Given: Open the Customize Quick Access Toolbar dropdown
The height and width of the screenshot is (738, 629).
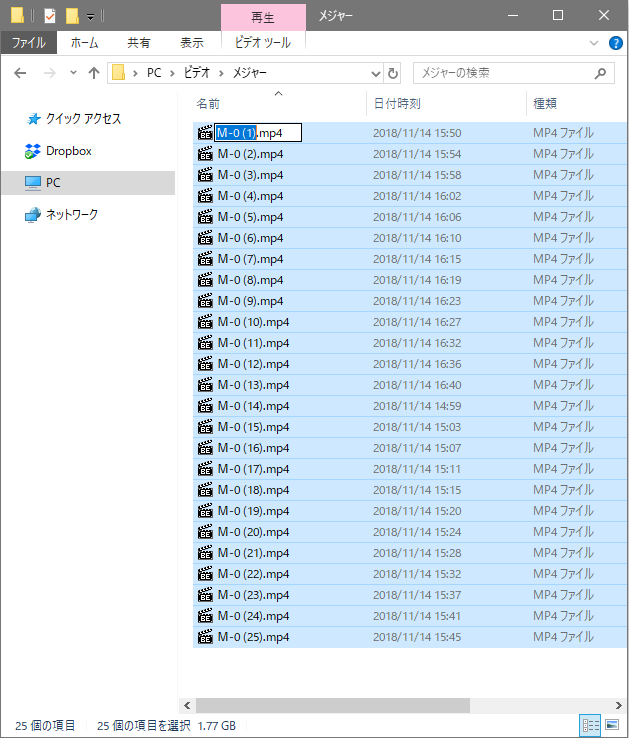Looking at the screenshot, I should click(x=90, y=16).
